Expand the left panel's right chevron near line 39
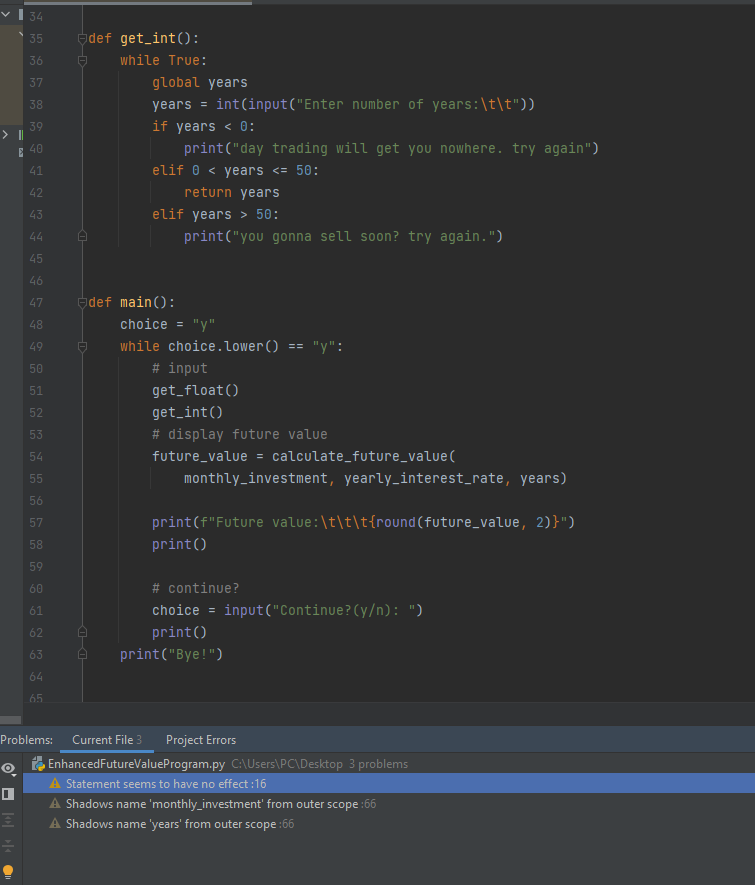Viewport: 755px width, 885px height. click(x=6, y=134)
